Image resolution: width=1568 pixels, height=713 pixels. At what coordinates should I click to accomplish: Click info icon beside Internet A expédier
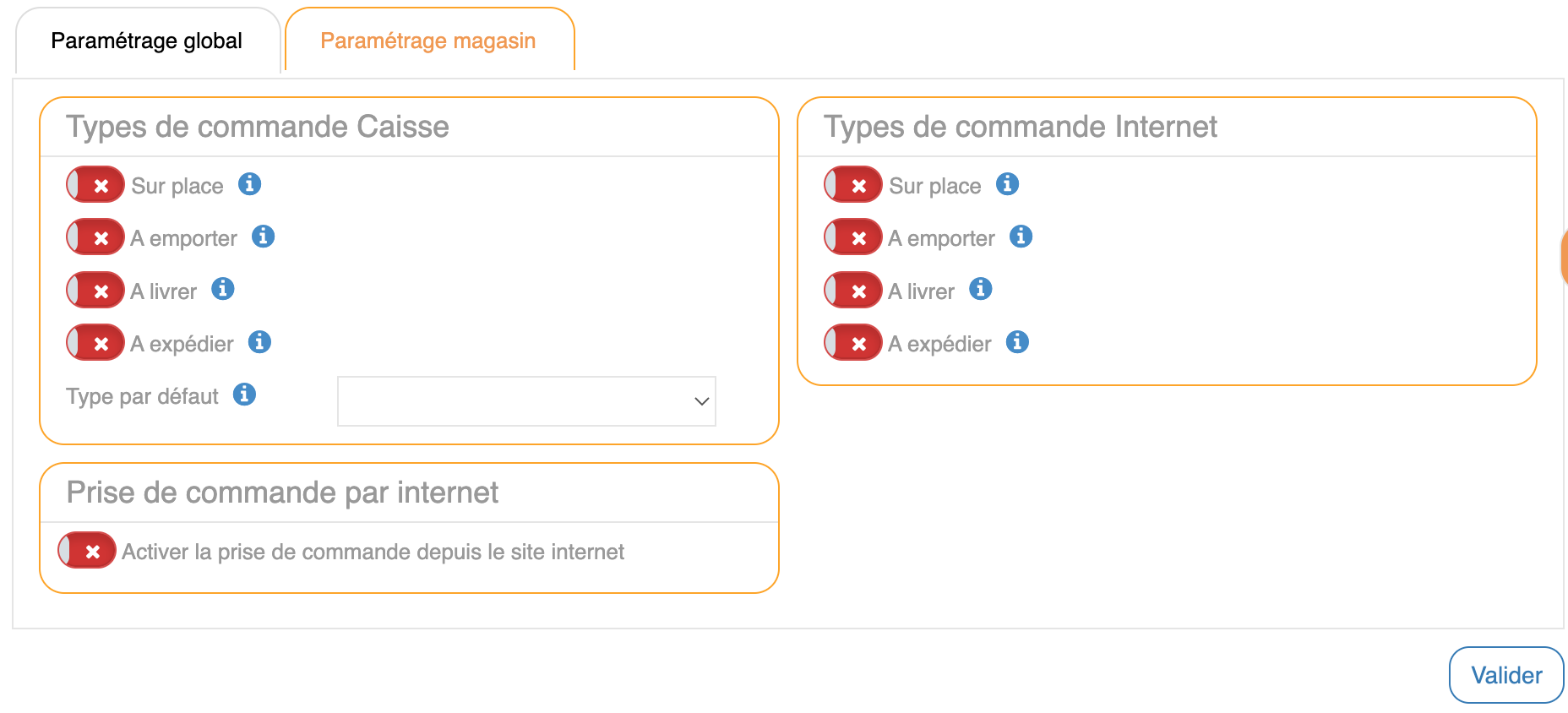[1017, 342]
